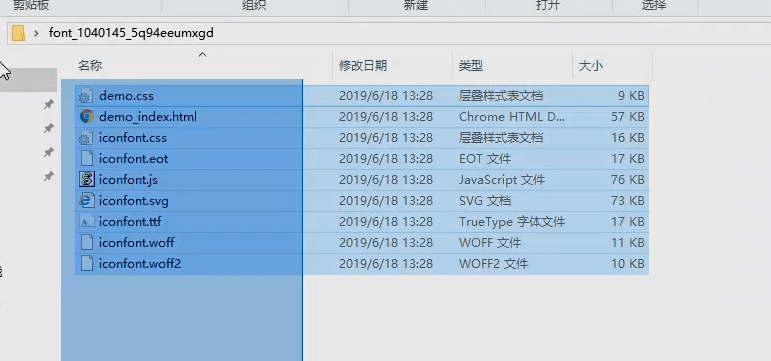Click the WOFF 文件 type cell
The height and width of the screenshot is (361, 771).
490,243
